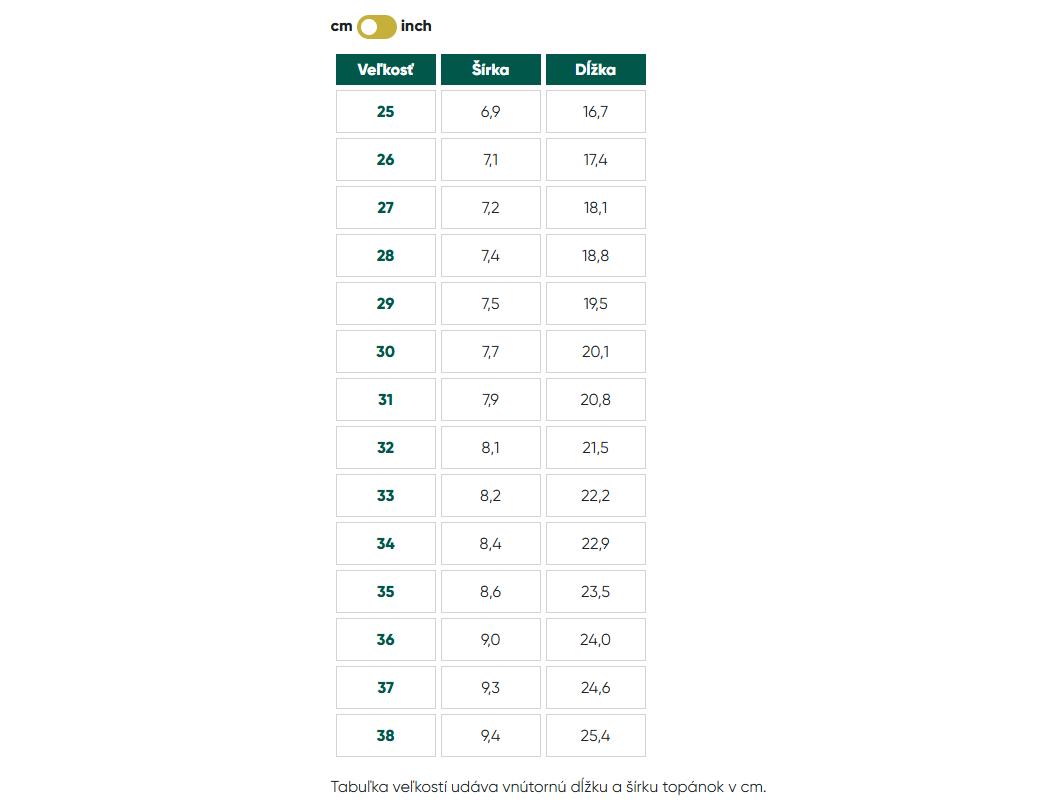The height and width of the screenshot is (804, 1057).
Task: Select size 28 cell
Action: click(386, 256)
